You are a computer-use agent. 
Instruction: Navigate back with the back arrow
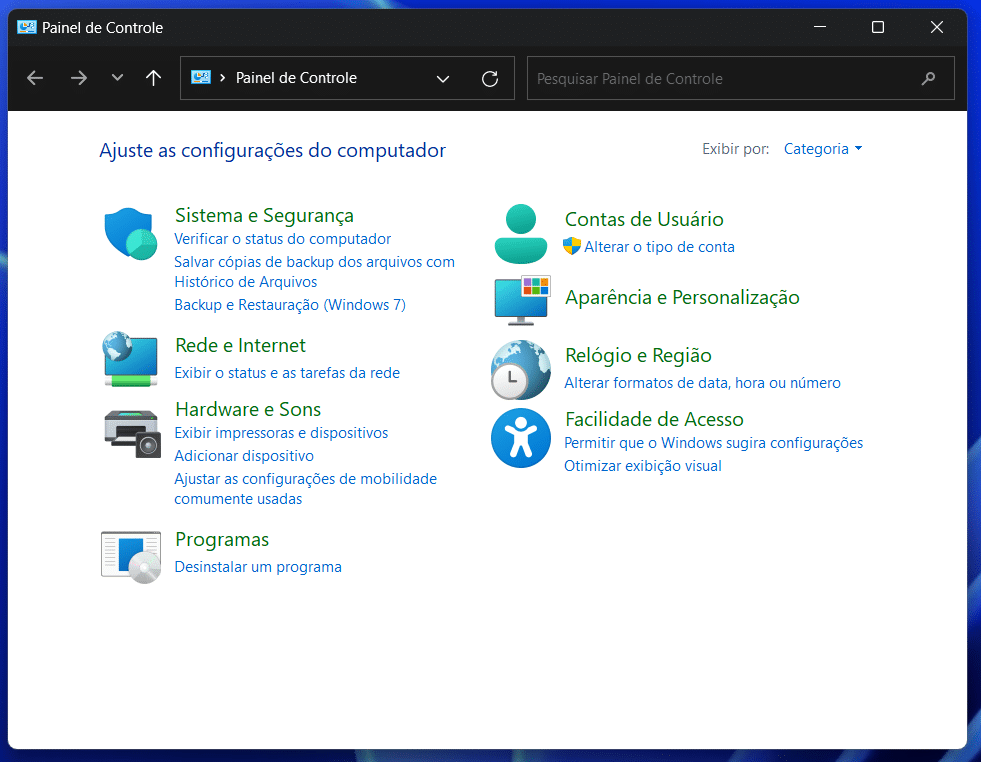coord(35,77)
